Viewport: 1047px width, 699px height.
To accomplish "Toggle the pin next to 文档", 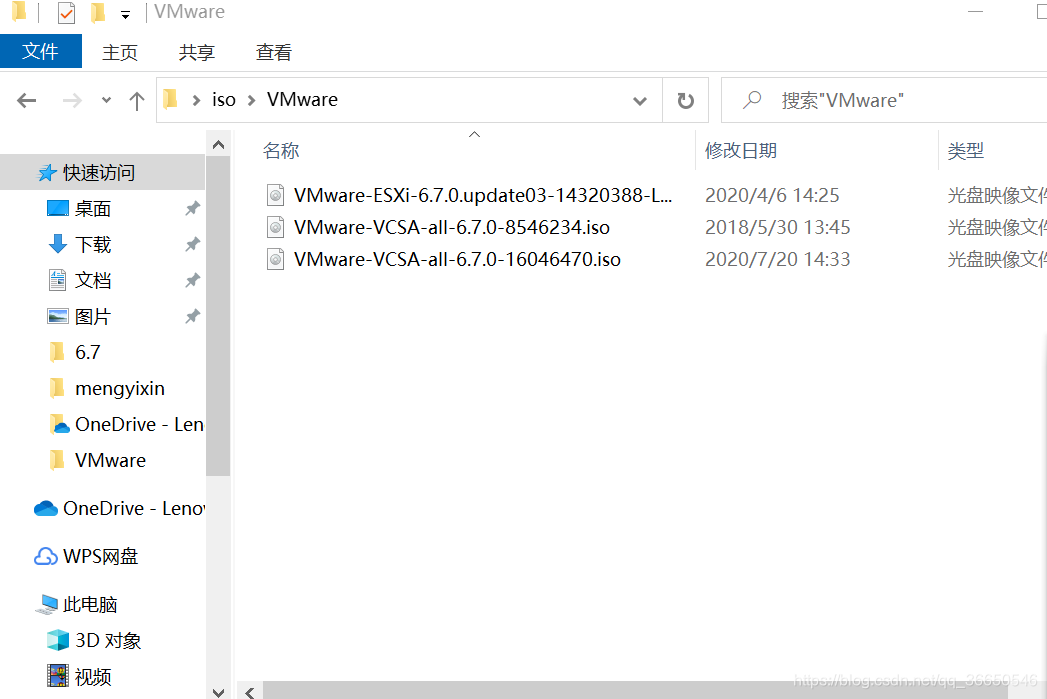I will (192, 280).
